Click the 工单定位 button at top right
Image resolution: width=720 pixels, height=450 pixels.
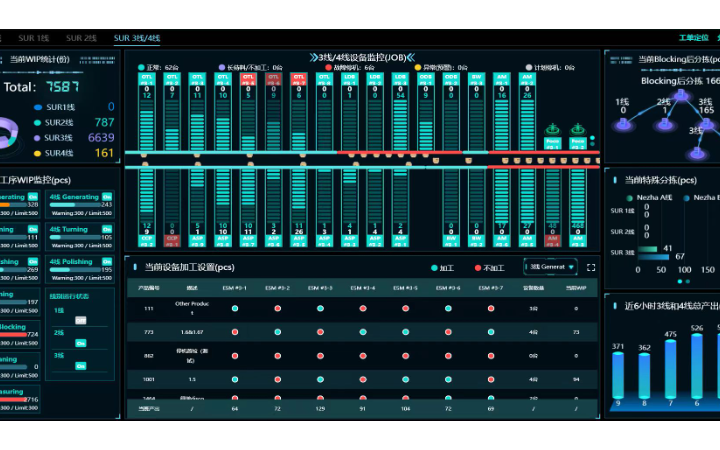click(693, 38)
